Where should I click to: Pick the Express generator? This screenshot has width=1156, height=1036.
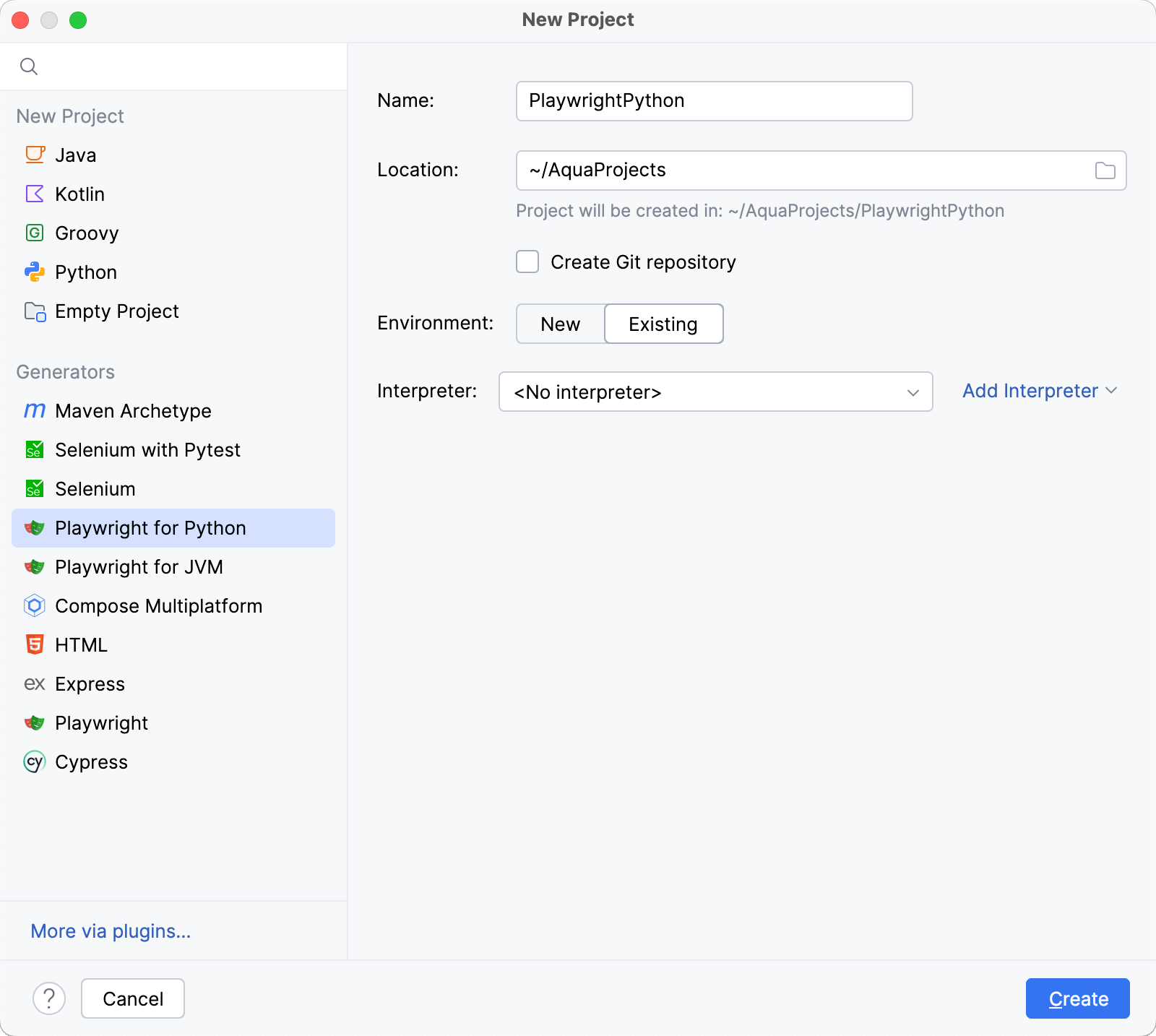(173, 683)
